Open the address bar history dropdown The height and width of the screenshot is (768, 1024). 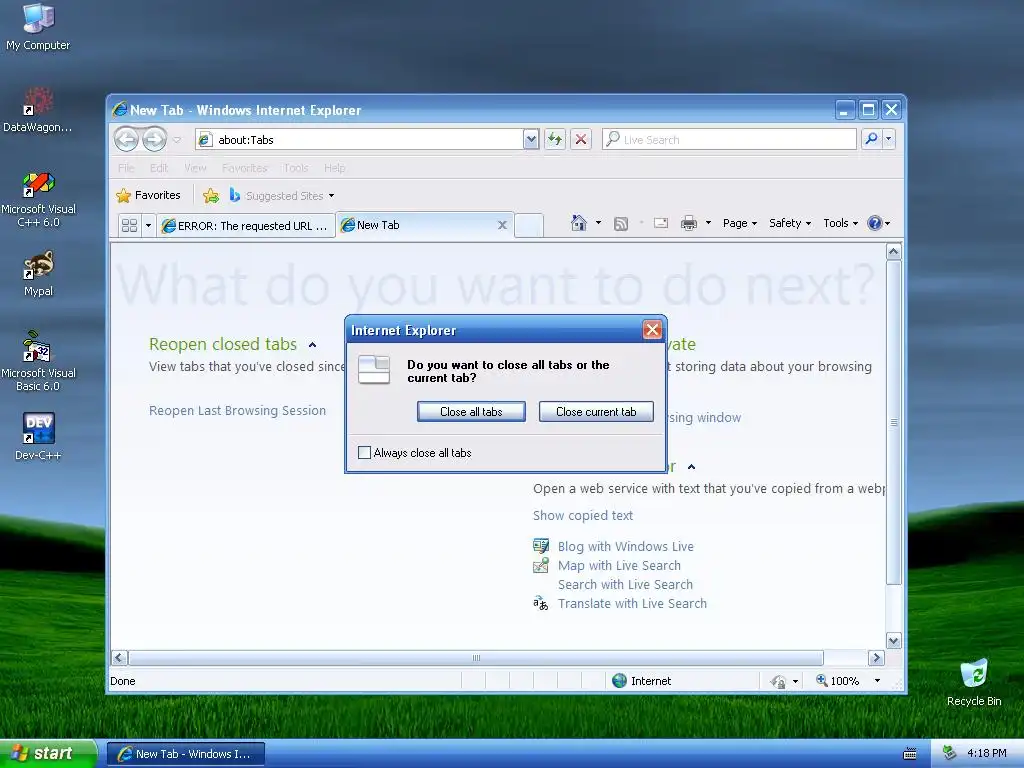coord(531,139)
